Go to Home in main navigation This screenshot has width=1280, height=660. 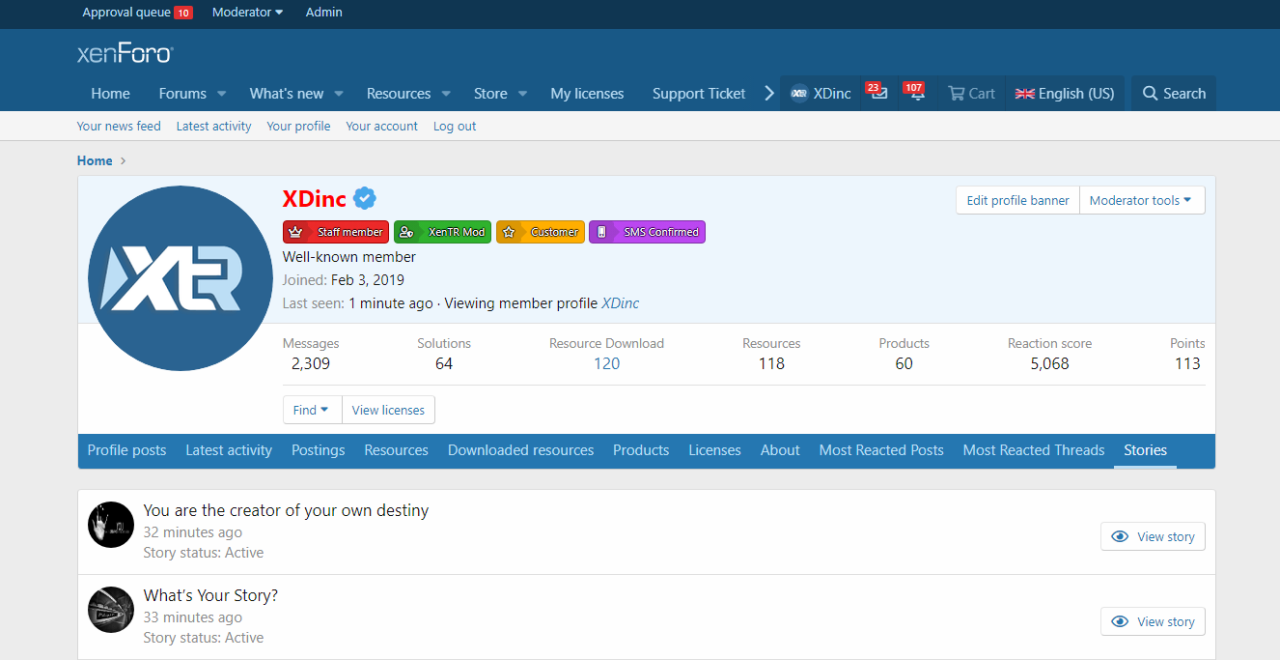pos(110,93)
